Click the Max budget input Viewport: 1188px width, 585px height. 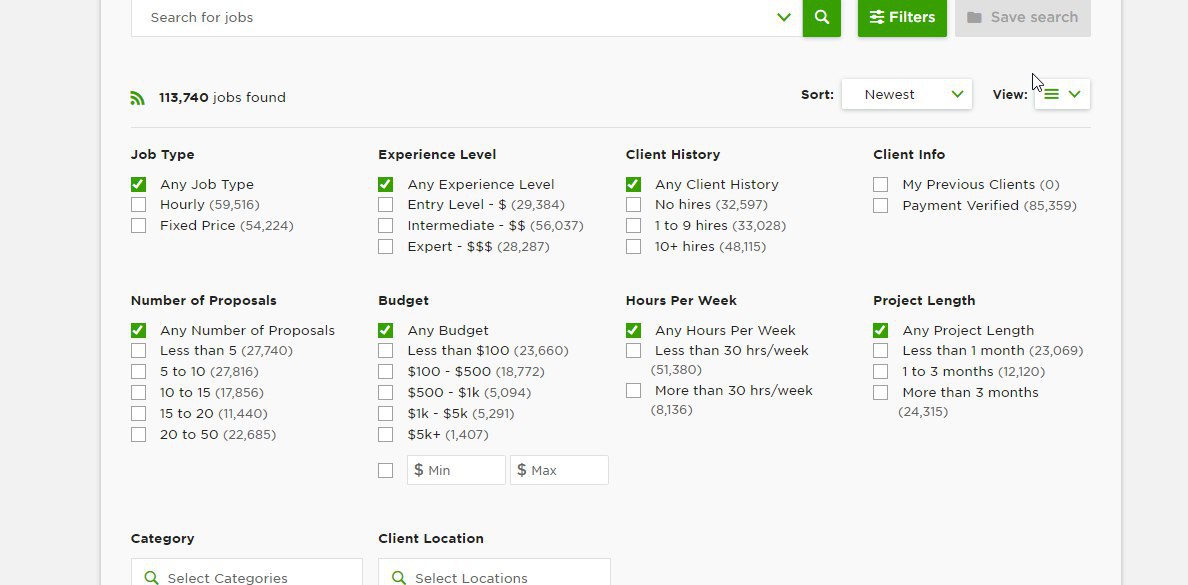[559, 470]
